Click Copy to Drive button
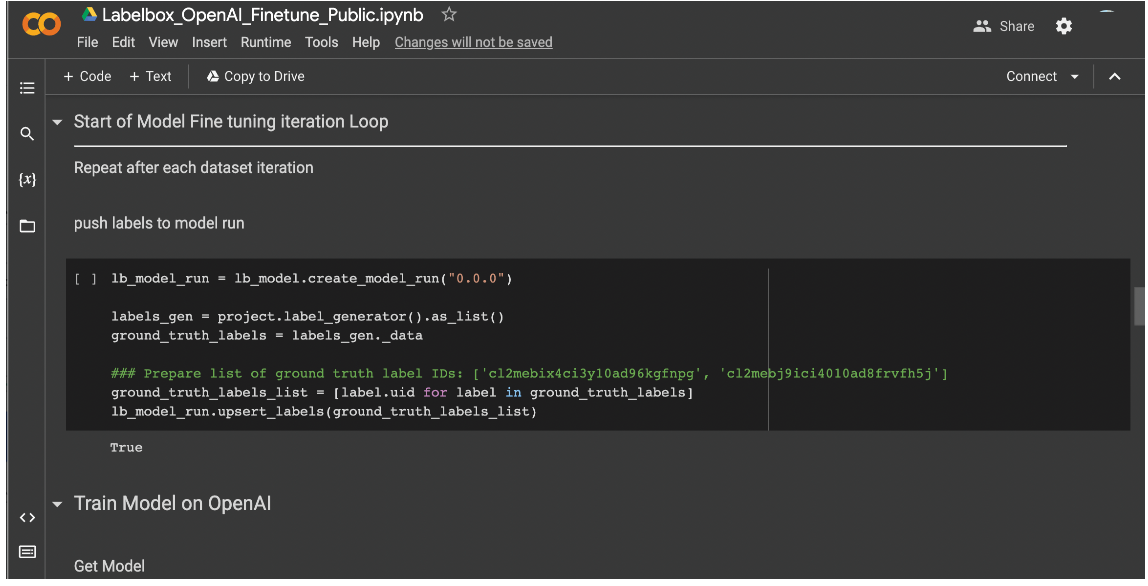Screen dimensions: 1148x586 (256, 76)
